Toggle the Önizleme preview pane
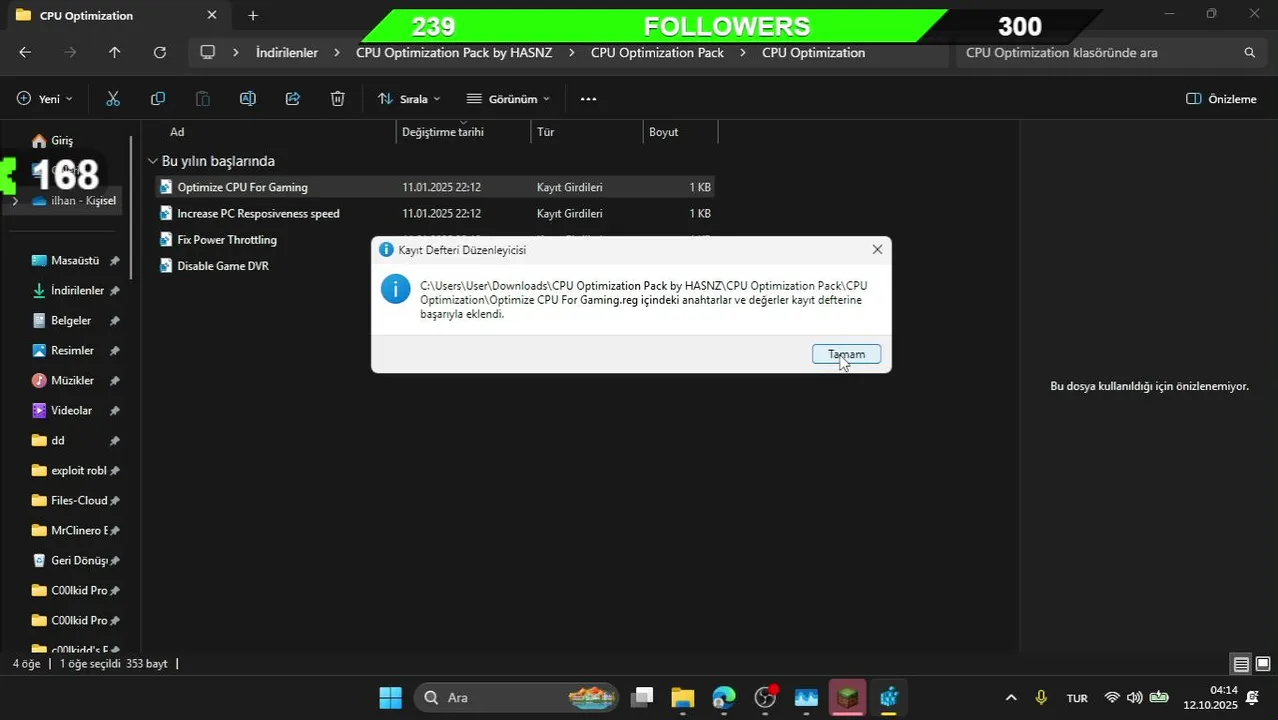 [1221, 99]
